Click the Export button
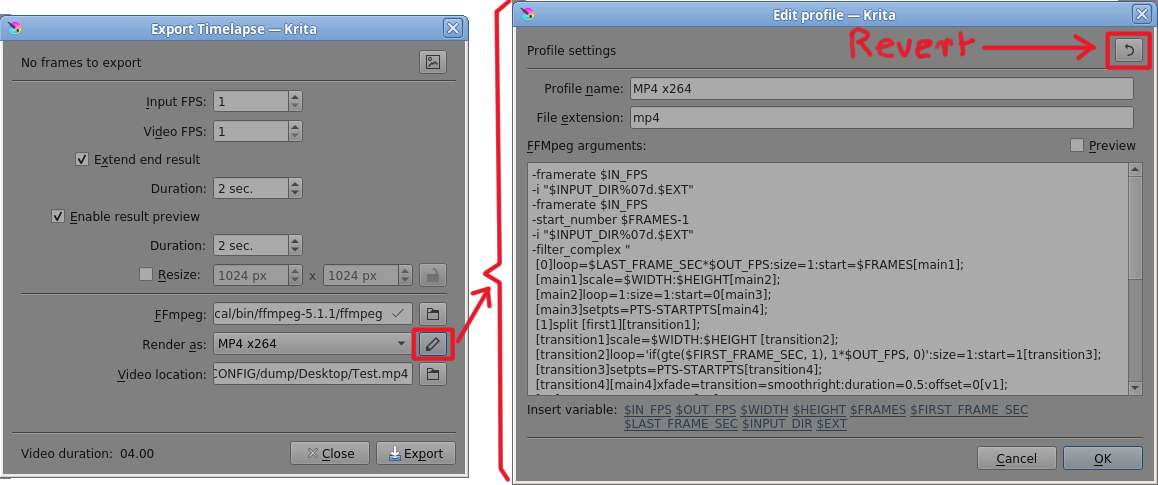1158x485 pixels. pos(416,453)
